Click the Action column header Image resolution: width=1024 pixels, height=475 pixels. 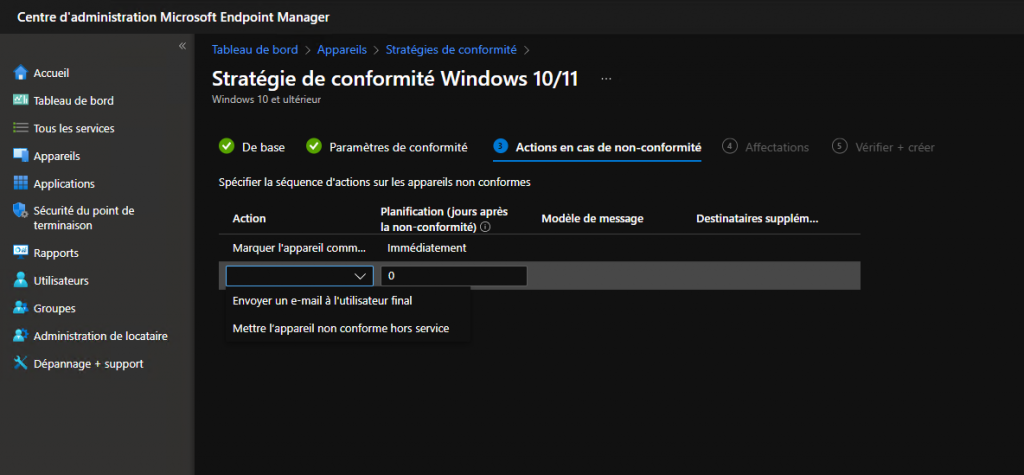tap(249, 219)
